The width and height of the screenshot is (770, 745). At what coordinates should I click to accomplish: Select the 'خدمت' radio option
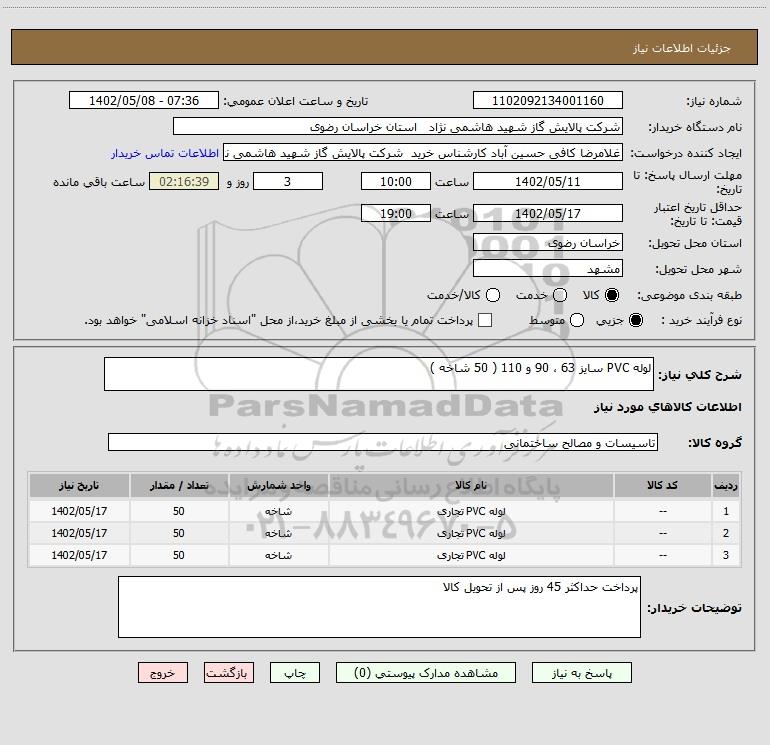tap(560, 295)
